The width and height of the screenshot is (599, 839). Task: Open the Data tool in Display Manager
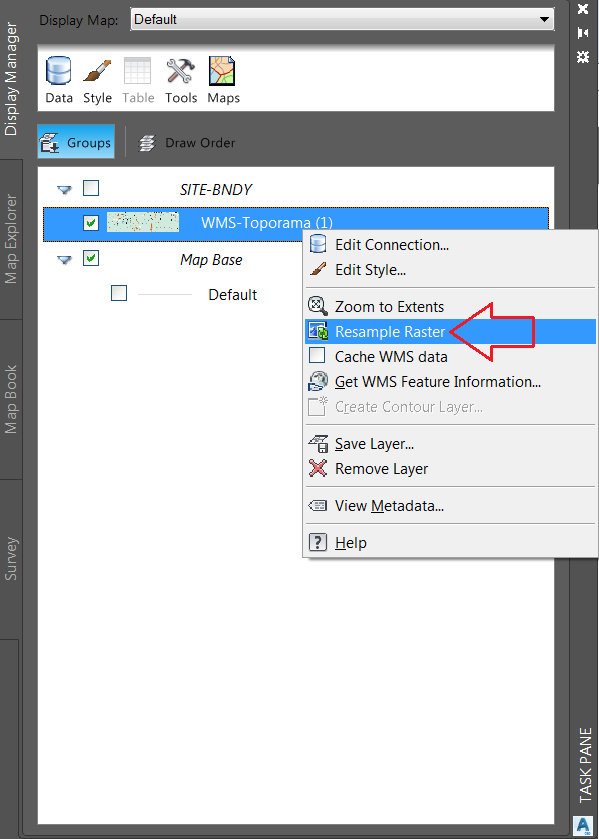[59, 80]
